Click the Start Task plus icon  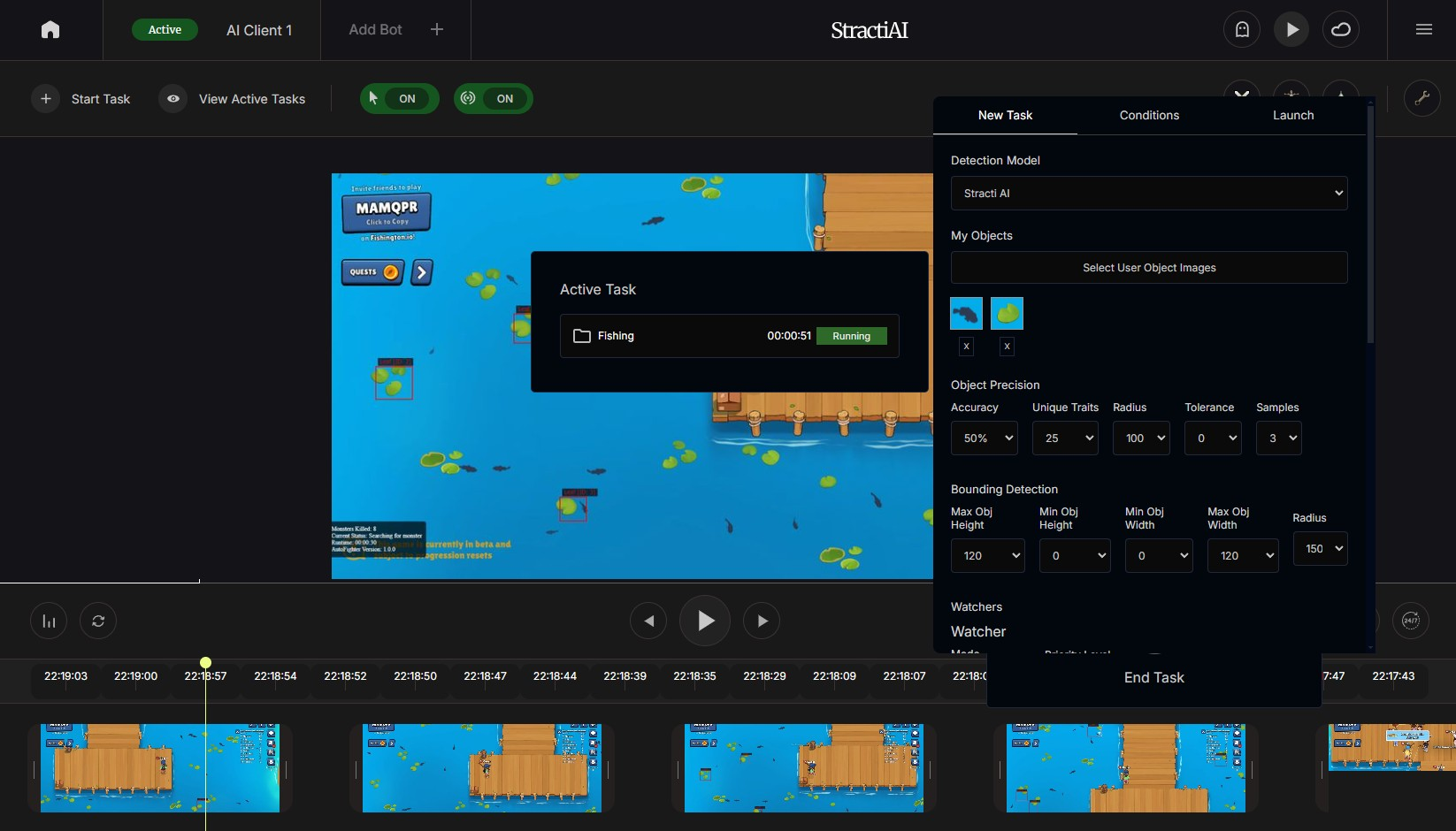click(x=46, y=98)
